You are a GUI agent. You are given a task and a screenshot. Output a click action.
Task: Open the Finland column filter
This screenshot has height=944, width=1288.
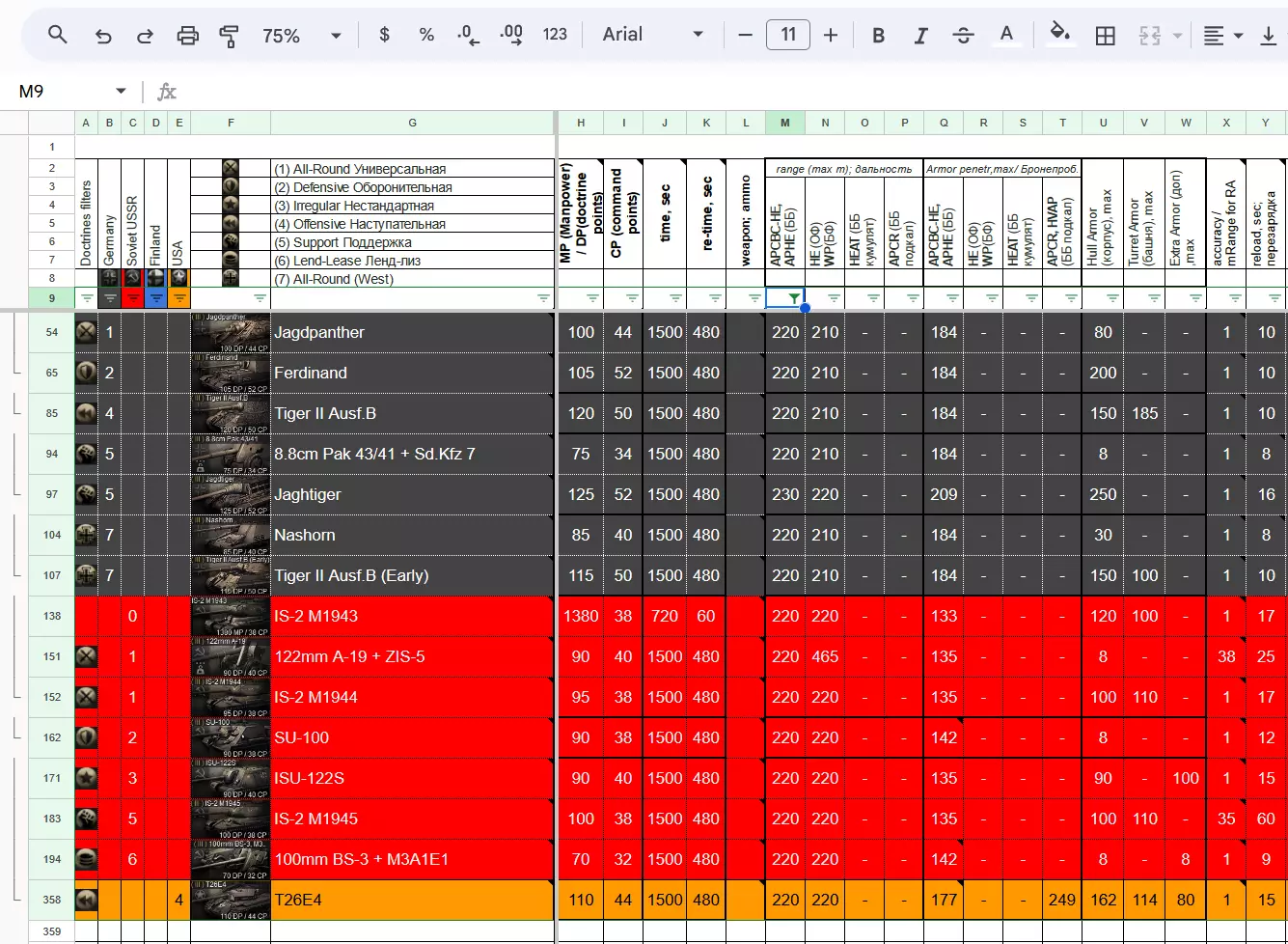coord(156,298)
